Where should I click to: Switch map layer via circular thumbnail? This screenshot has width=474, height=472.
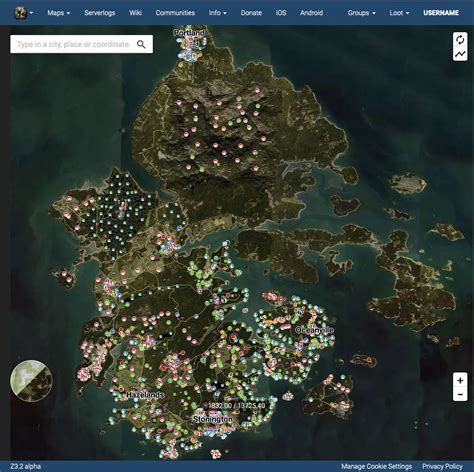click(31, 380)
